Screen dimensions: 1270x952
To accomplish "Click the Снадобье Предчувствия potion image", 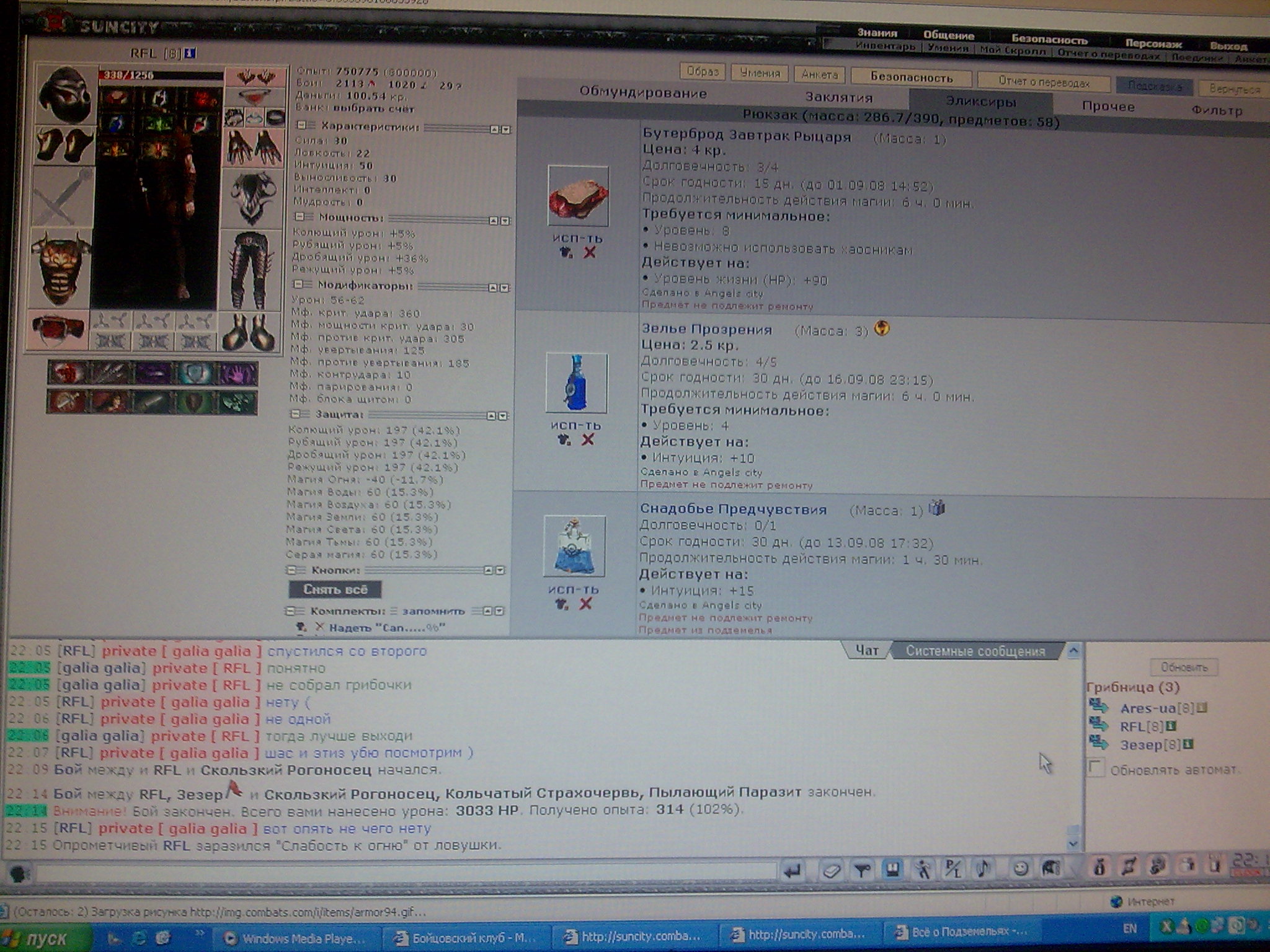I will click(x=575, y=546).
